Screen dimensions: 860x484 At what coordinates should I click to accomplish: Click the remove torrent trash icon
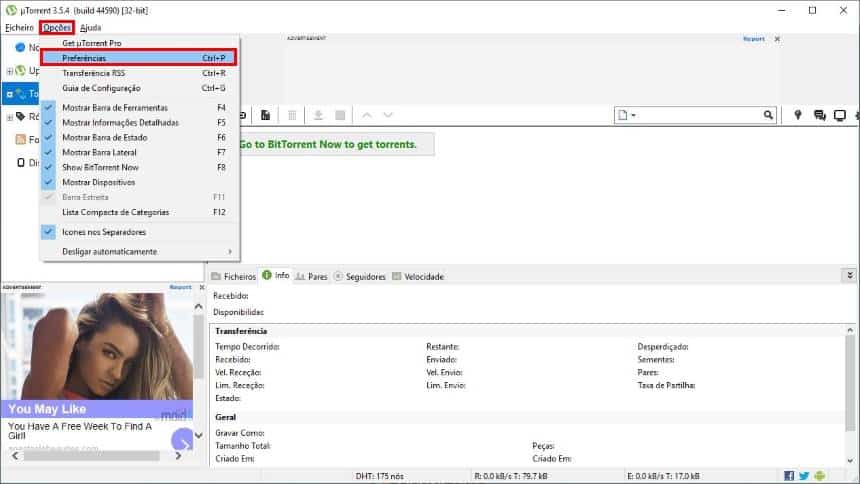tap(292, 115)
